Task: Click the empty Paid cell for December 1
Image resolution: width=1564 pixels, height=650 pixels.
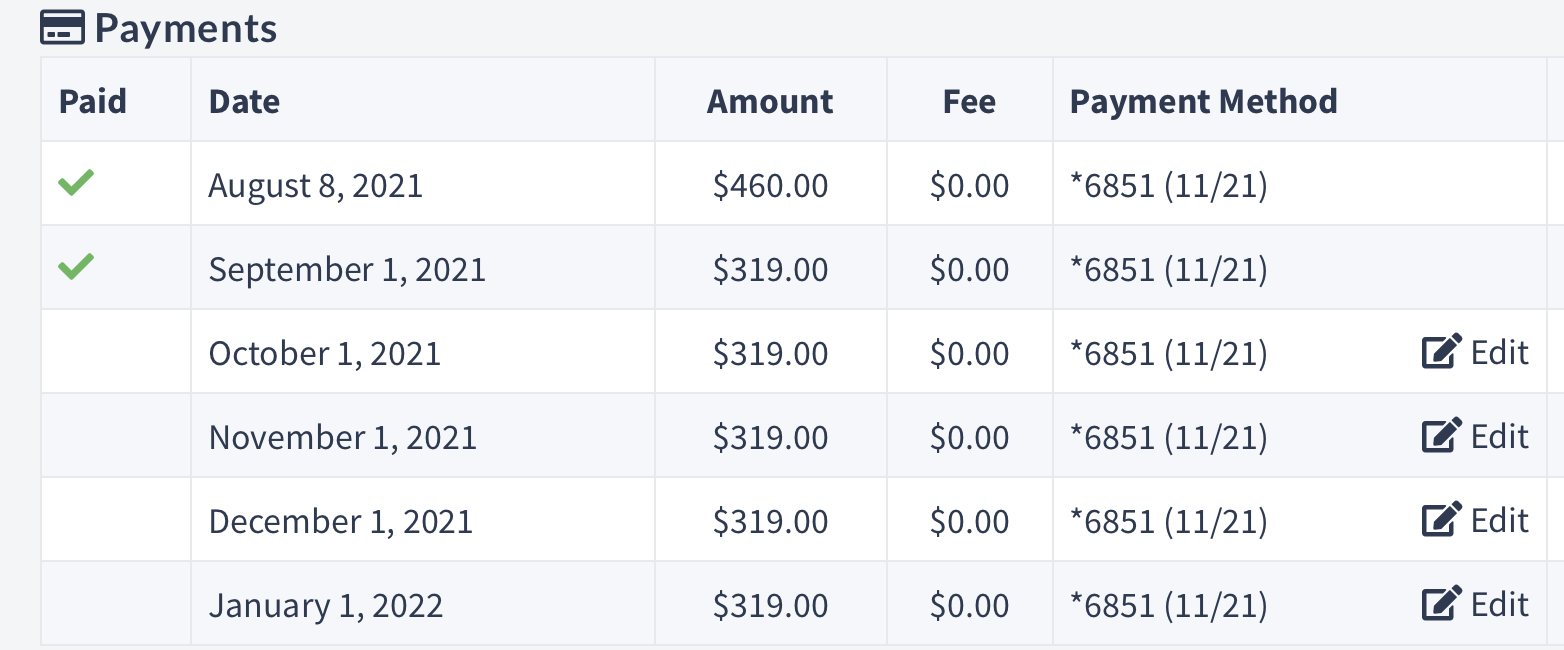Action: click(x=116, y=521)
